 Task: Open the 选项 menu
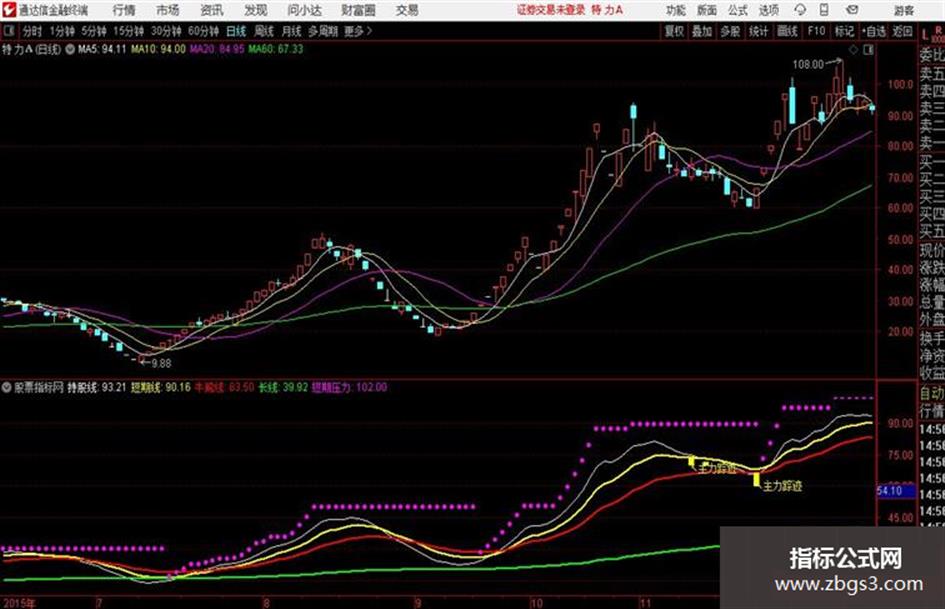769,10
